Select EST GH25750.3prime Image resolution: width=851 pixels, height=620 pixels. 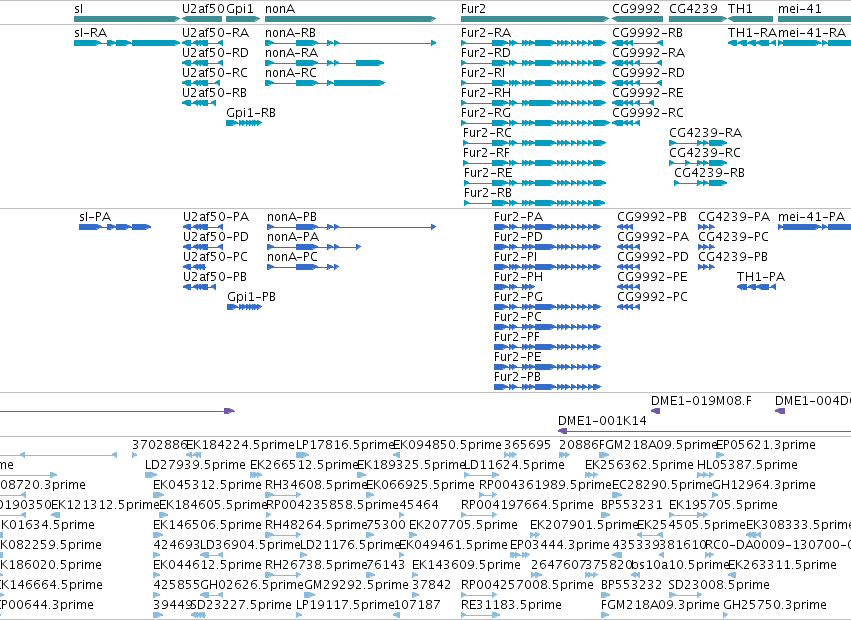click(x=727, y=615)
